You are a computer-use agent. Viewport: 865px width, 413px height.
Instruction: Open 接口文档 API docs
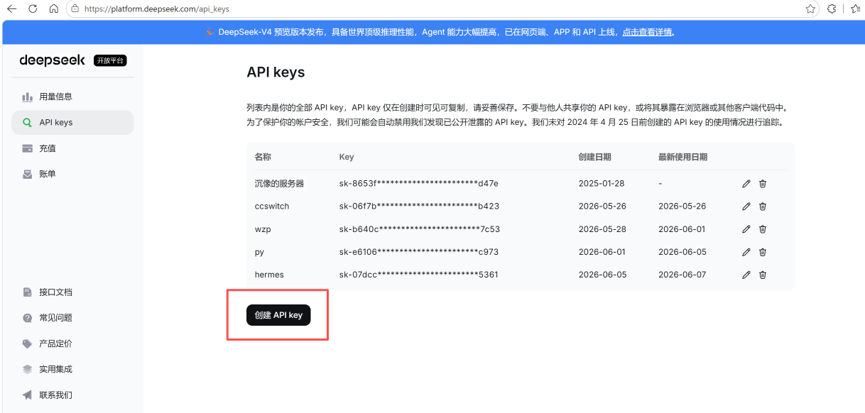73,292
